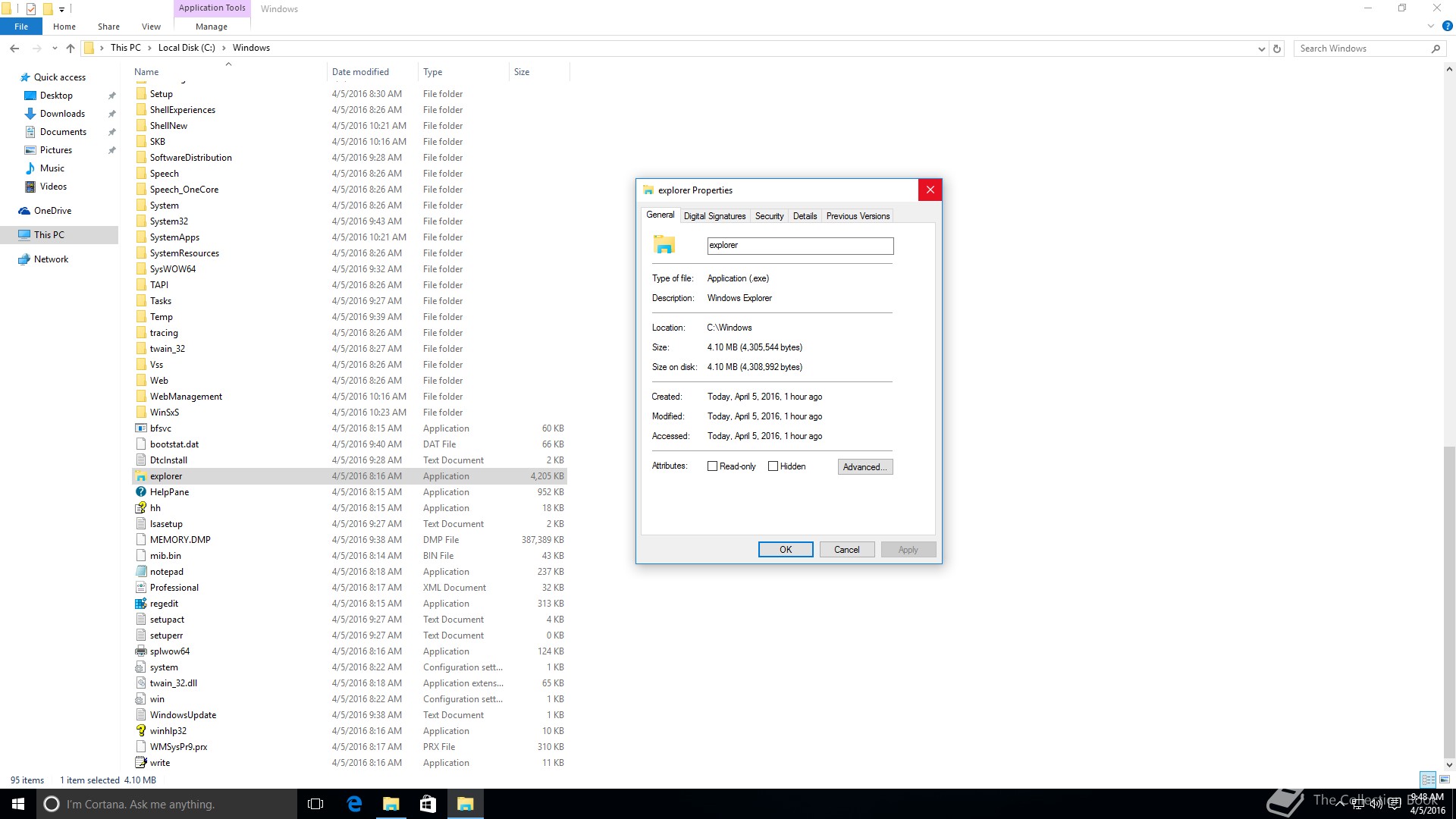Open Desktop in Quick access
This screenshot has height=819, width=1456.
[56, 96]
